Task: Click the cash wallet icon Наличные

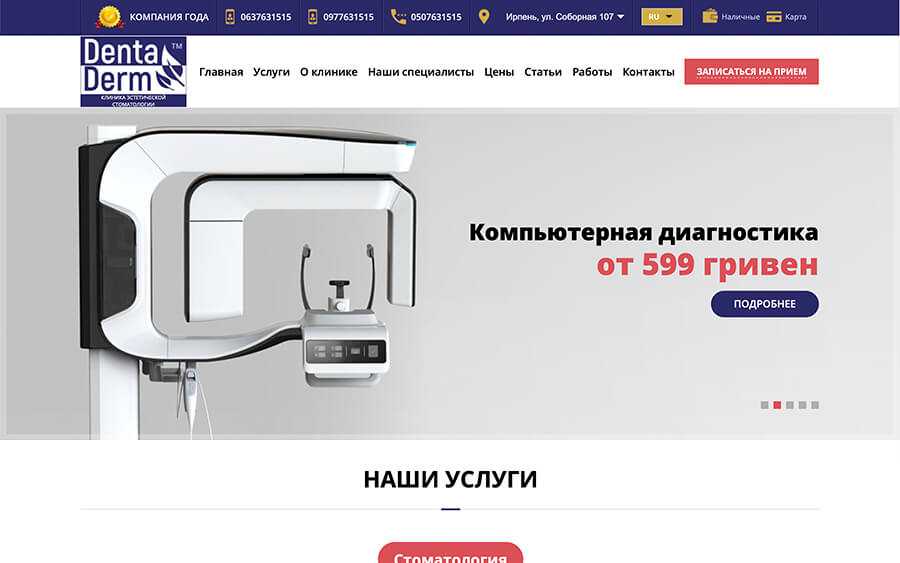Action: click(x=709, y=16)
